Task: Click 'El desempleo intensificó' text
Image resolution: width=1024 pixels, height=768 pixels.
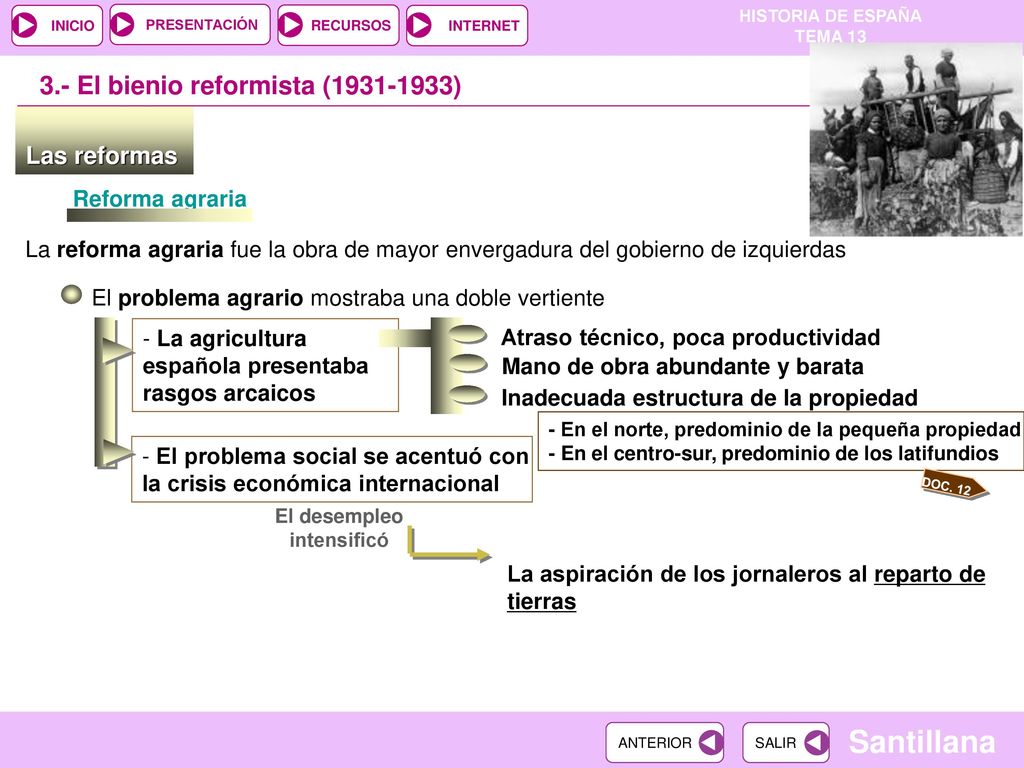Action: (x=339, y=528)
